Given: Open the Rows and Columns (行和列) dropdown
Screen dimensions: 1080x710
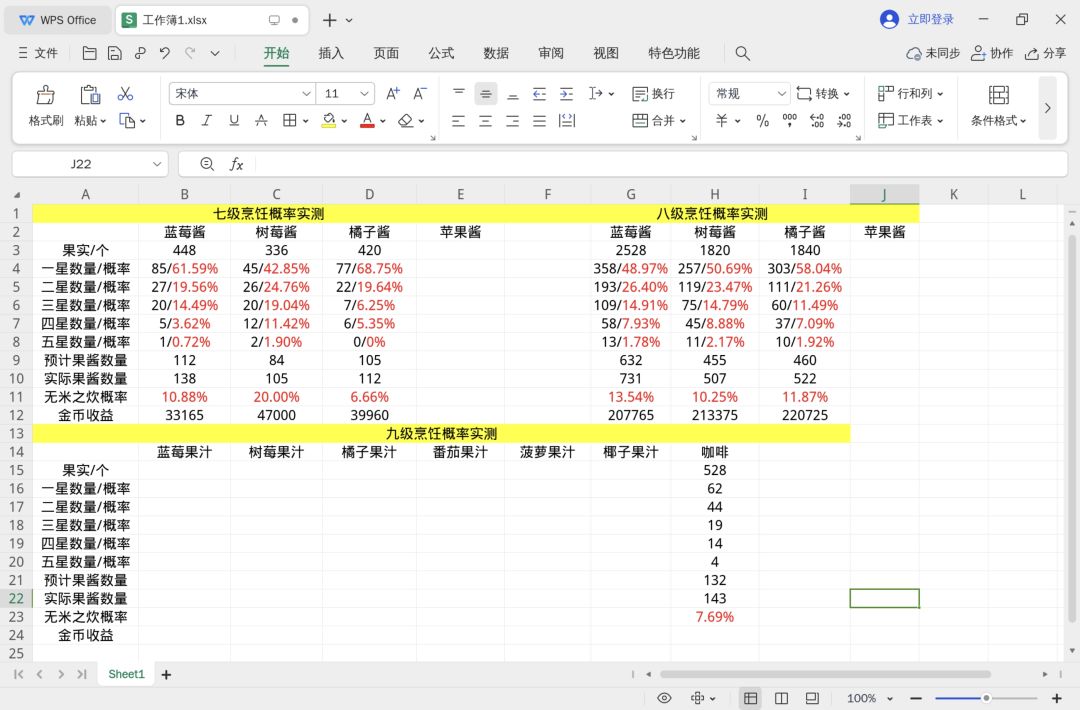Looking at the screenshot, I should tap(911, 94).
